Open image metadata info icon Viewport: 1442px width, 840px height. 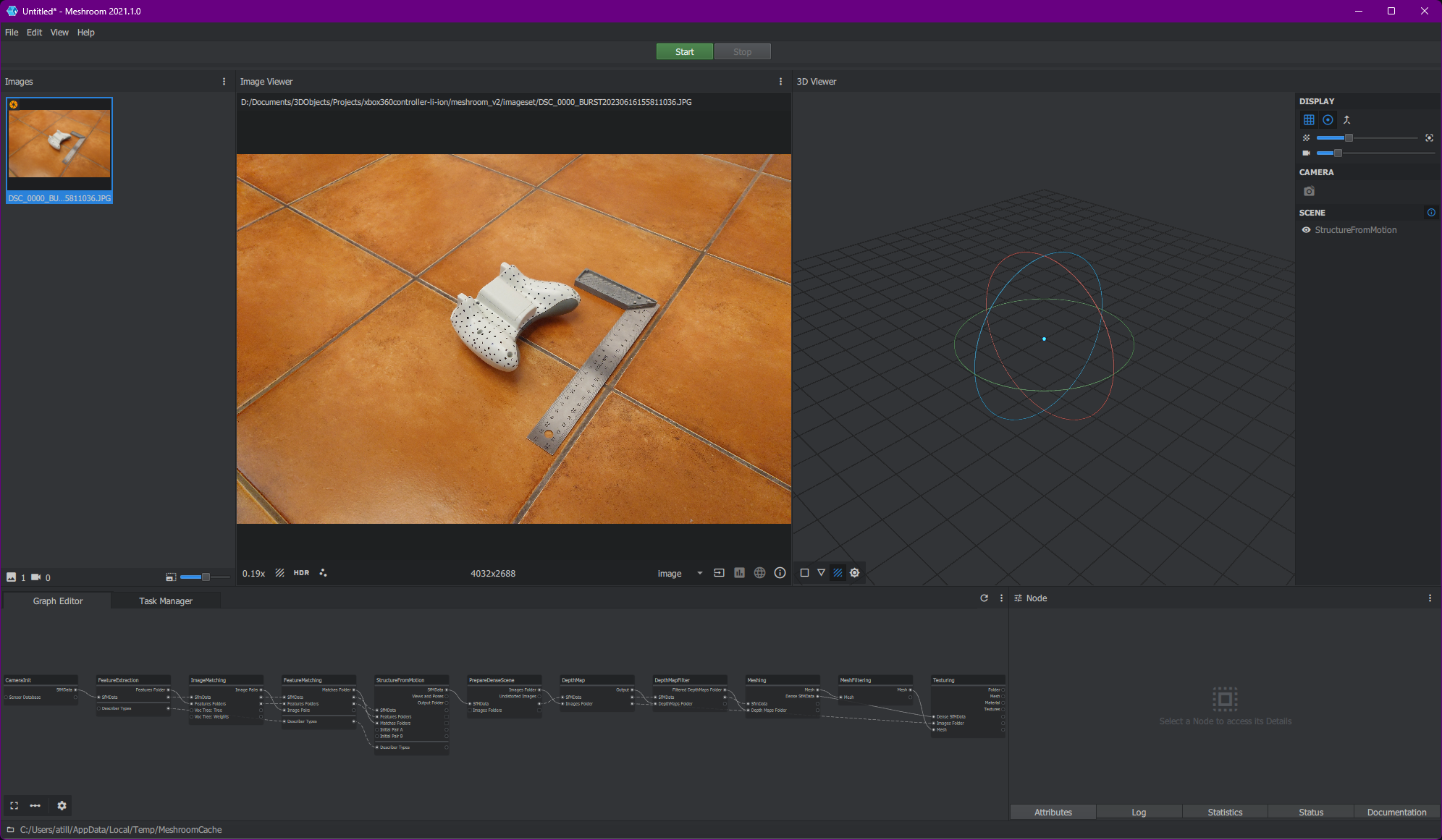tap(780, 573)
